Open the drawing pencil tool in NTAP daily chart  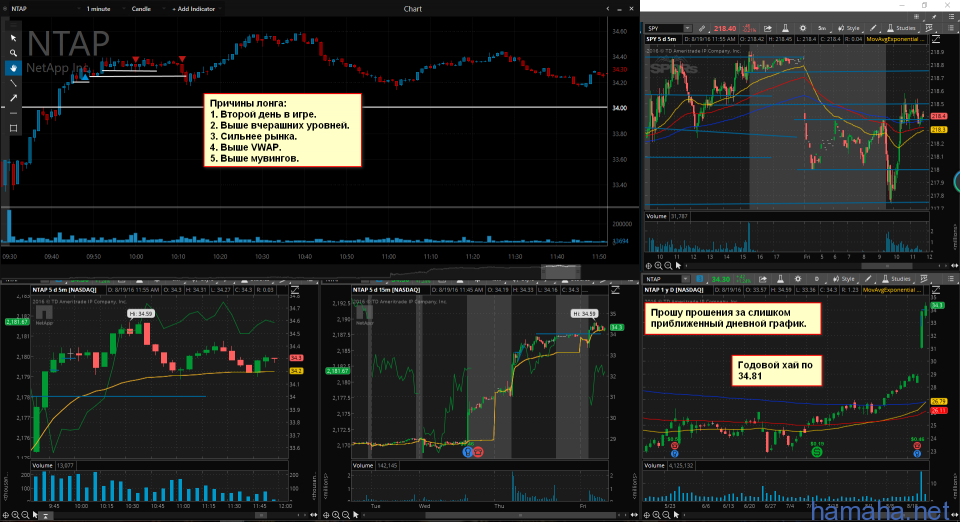click(868, 279)
